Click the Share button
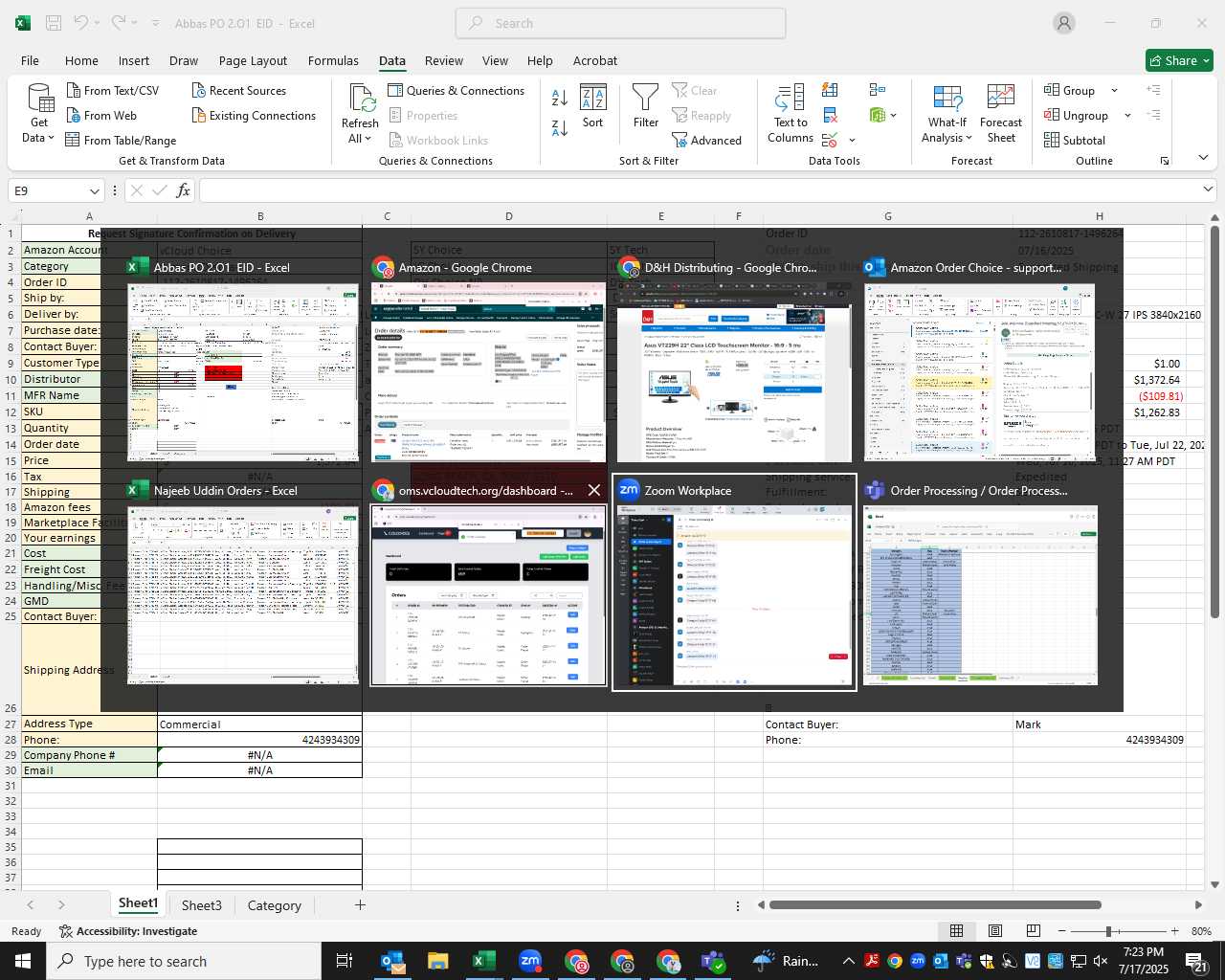 [1179, 60]
